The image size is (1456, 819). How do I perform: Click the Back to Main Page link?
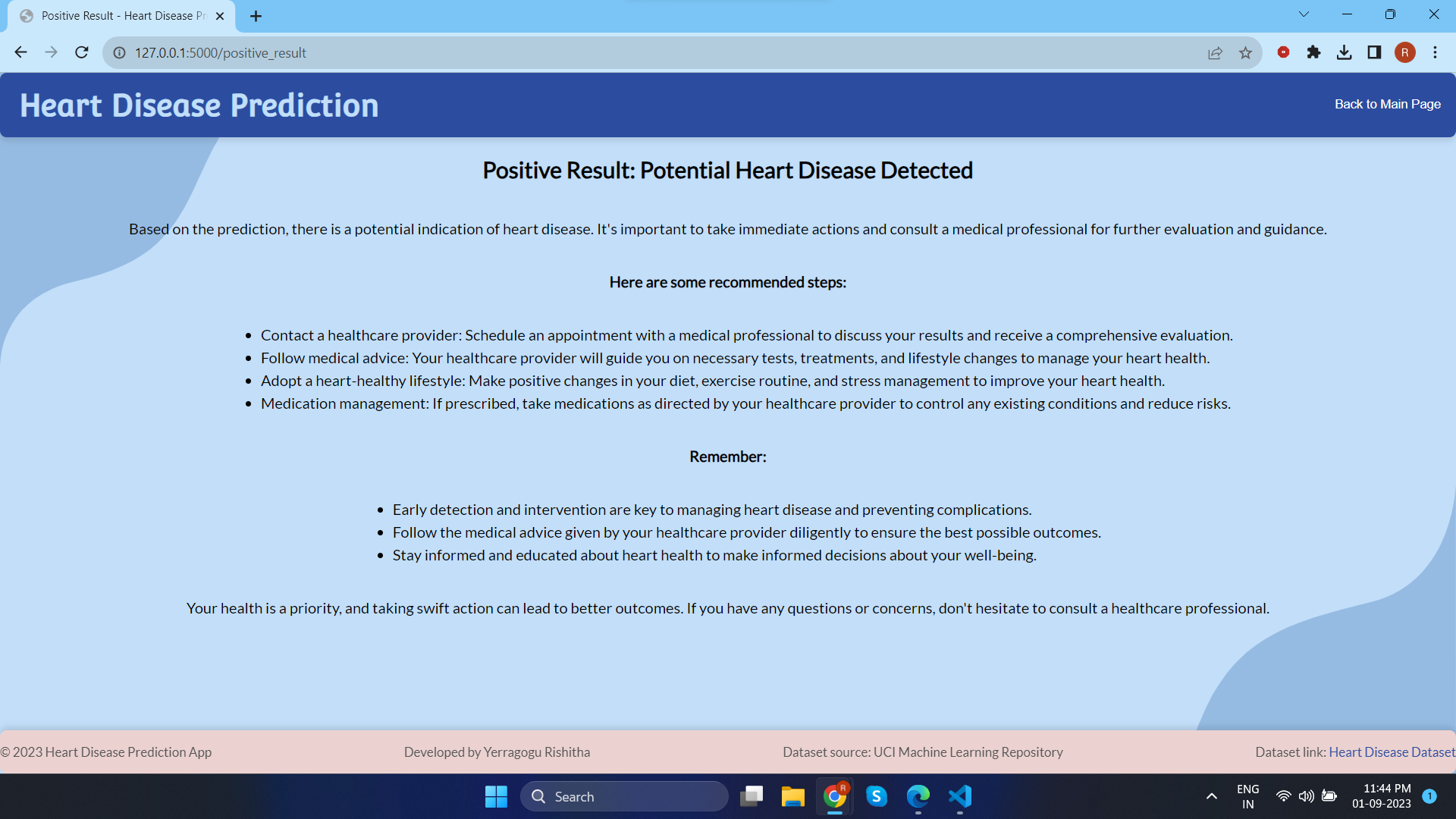tap(1387, 104)
